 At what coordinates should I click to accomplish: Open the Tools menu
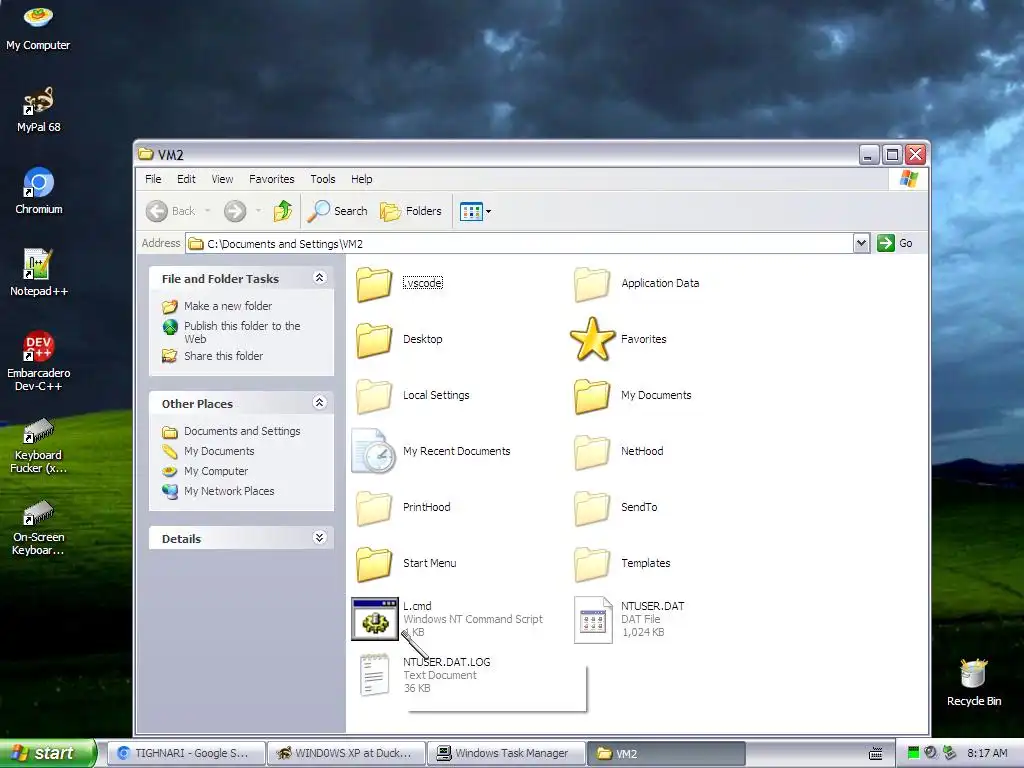pos(323,179)
